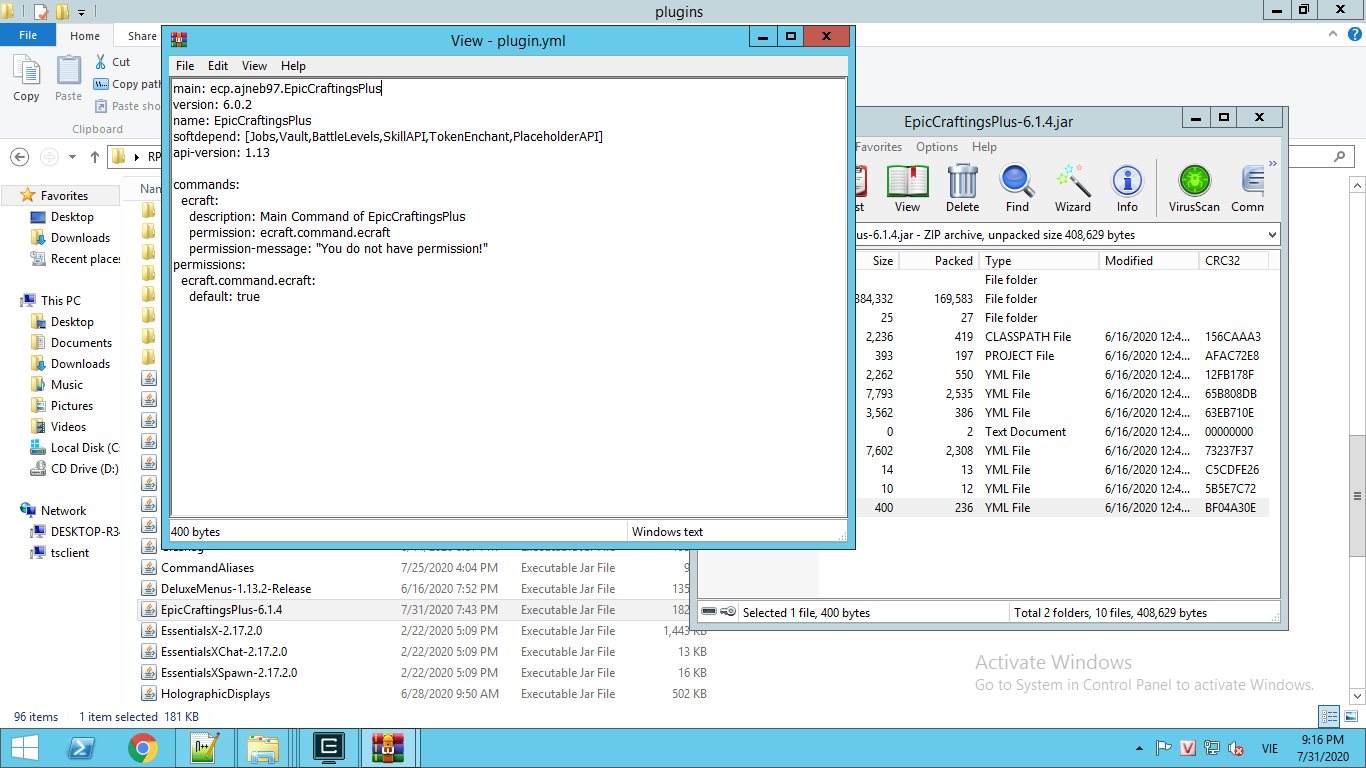Image resolution: width=1366 pixels, height=768 pixels.
Task: Show hidden system tray icons
Action: pyautogui.click(x=1140, y=748)
